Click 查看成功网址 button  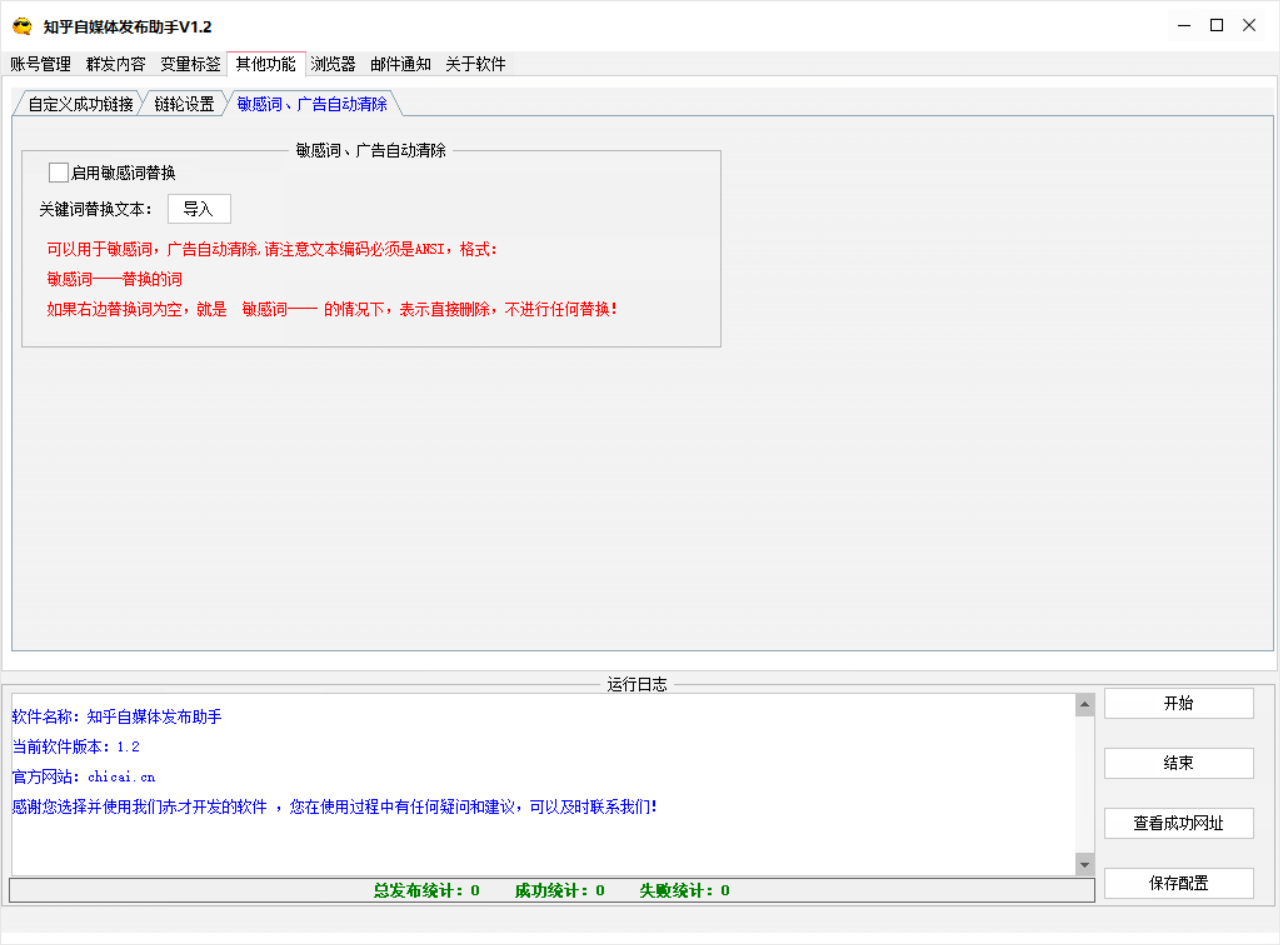click(x=1179, y=823)
